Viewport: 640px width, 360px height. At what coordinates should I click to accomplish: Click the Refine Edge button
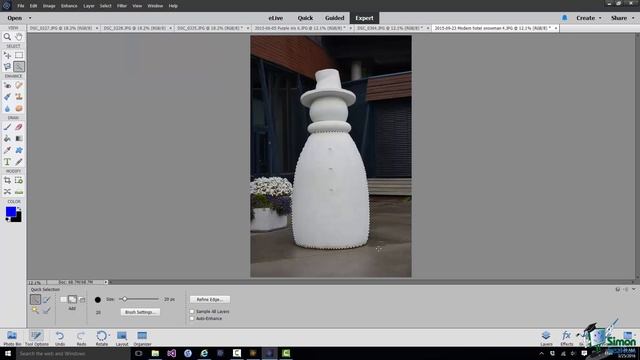pyautogui.click(x=210, y=300)
